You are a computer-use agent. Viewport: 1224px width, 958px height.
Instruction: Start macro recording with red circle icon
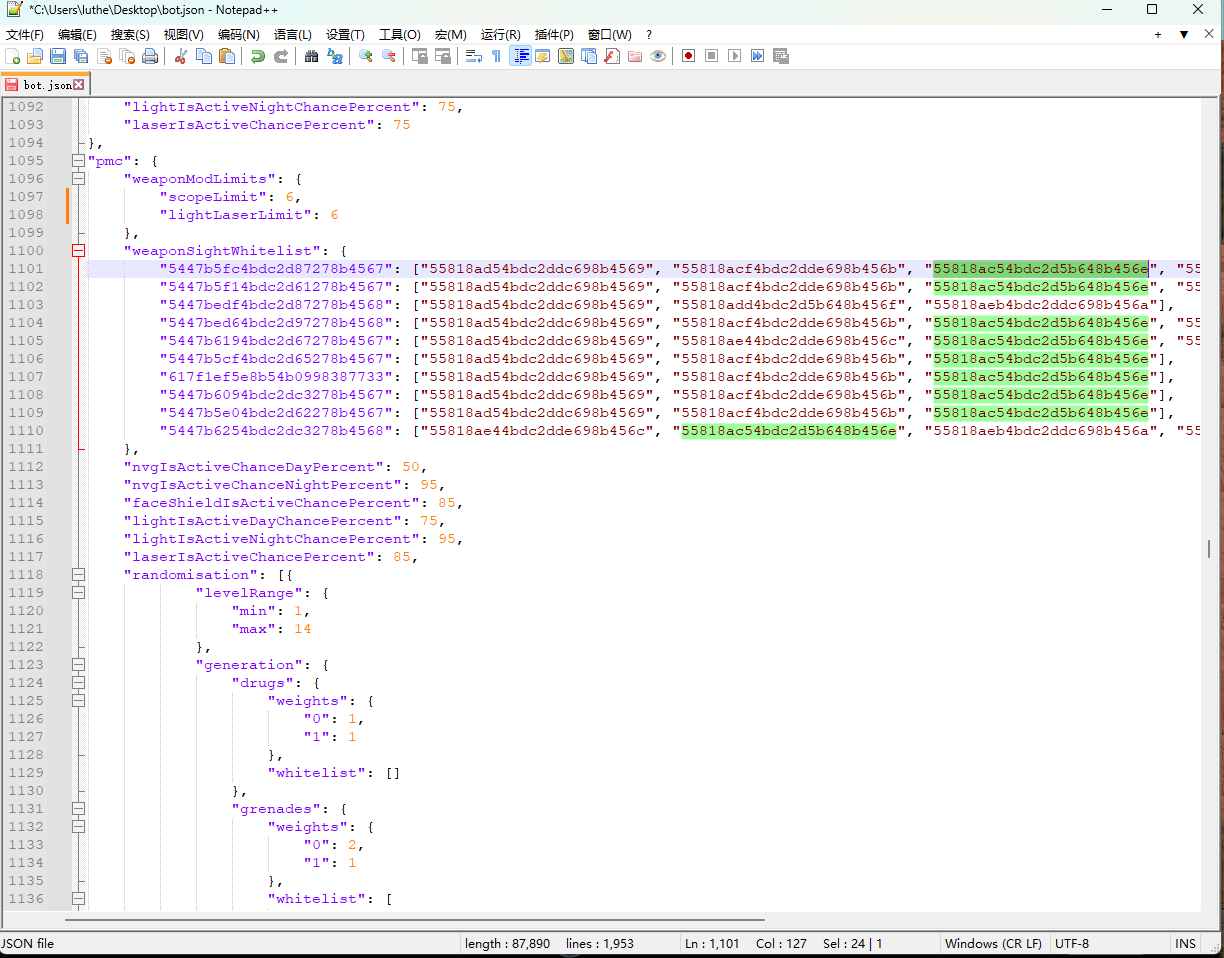688,56
